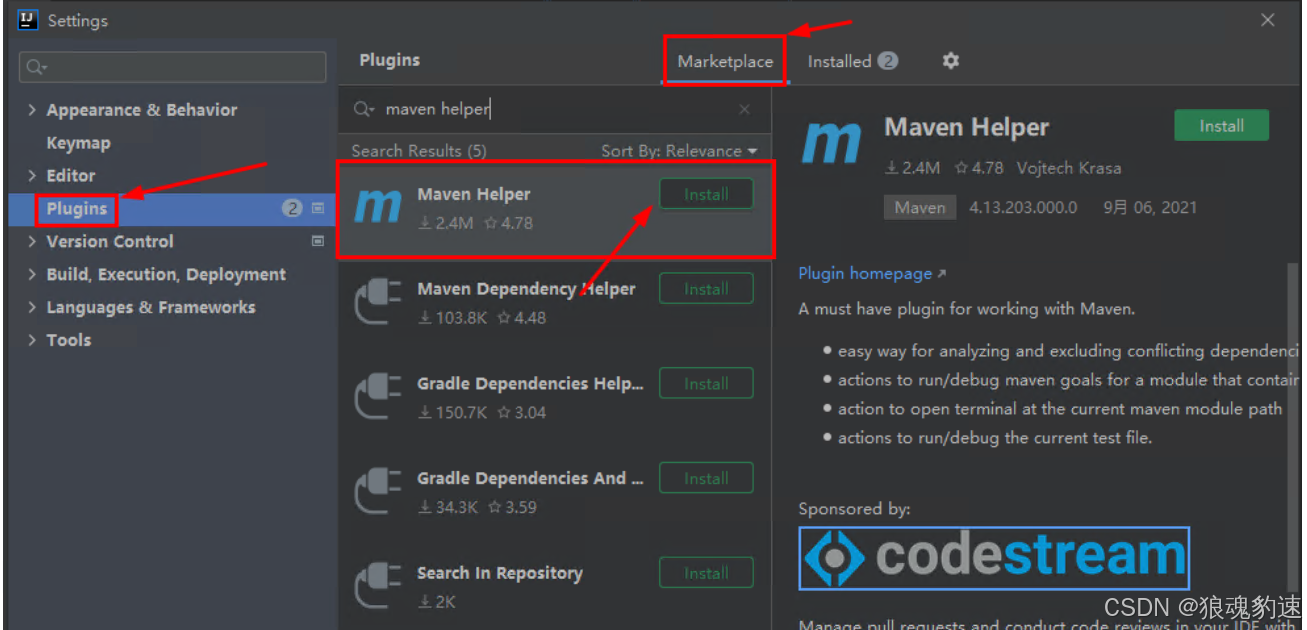Expand Build, Execution, Deployment section

(x=32, y=274)
